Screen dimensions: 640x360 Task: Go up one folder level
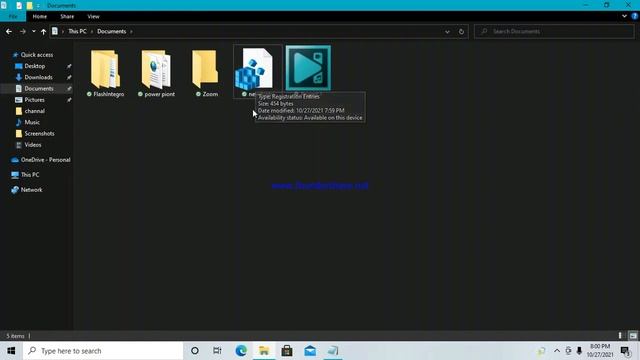(x=43, y=31)
